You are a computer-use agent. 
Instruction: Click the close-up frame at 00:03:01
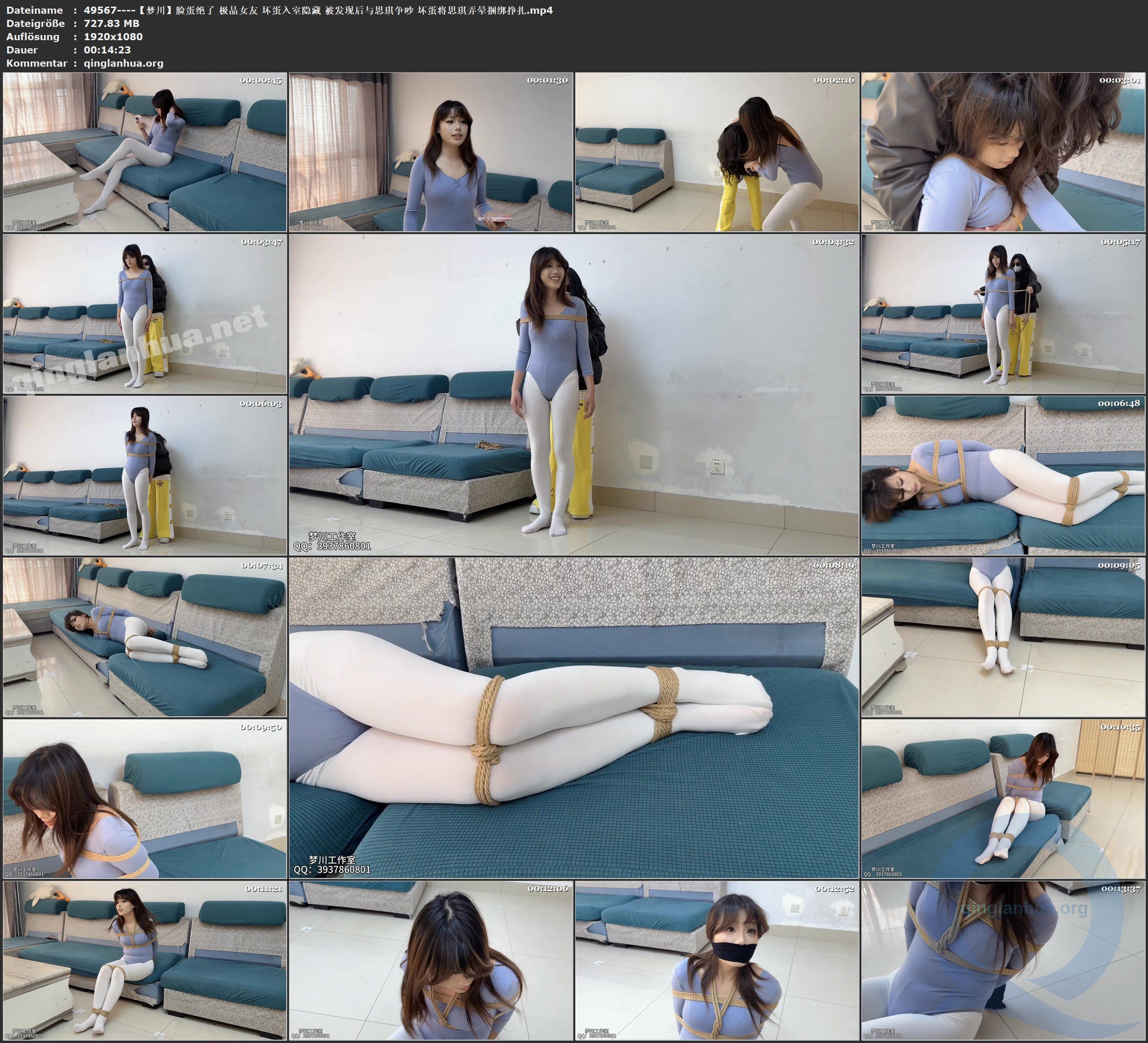pyautogui.click(x=1003, y=151)
